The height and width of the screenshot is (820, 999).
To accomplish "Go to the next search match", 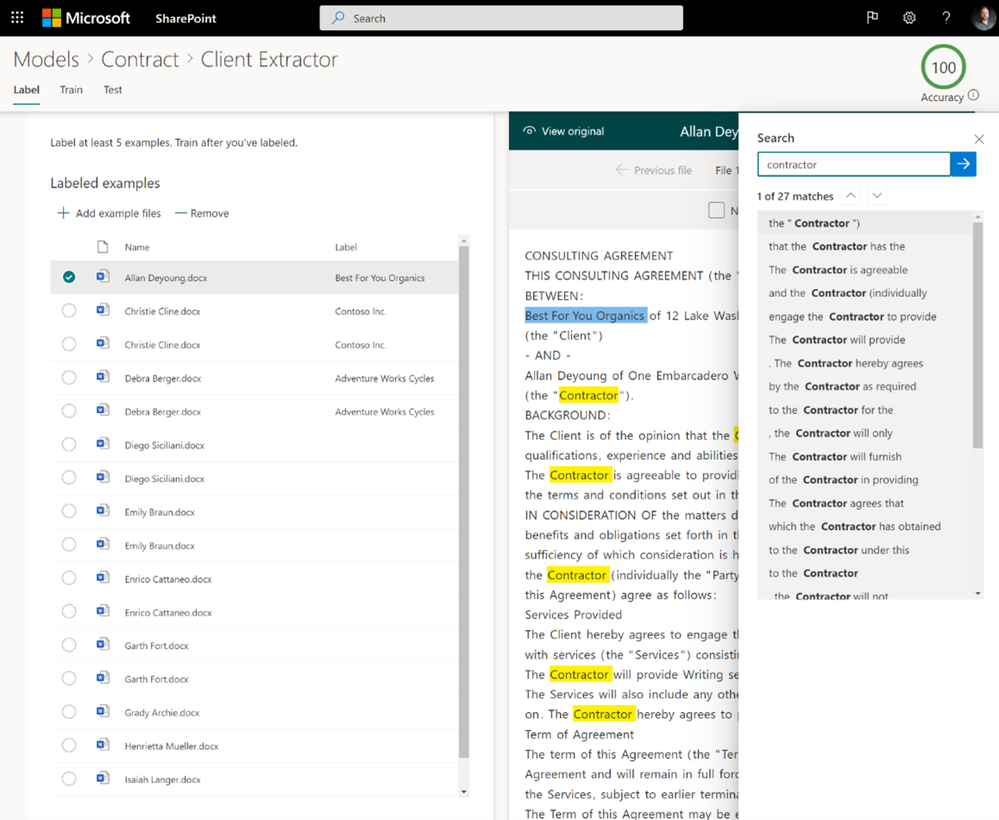I will (x=877, y=196).
